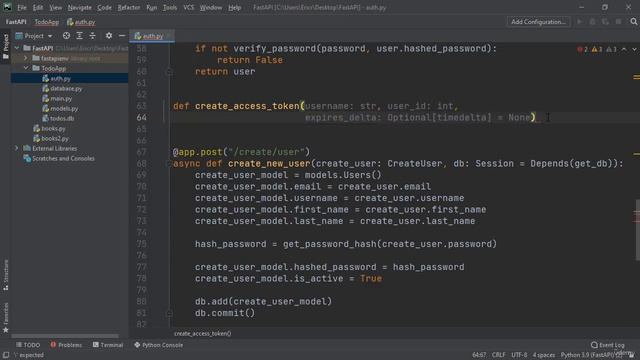Image resolution: width=640 pixels, height=360 pixels.
Task: Toggle the Favorites tool window sidebar button
Action: point(6,318)
